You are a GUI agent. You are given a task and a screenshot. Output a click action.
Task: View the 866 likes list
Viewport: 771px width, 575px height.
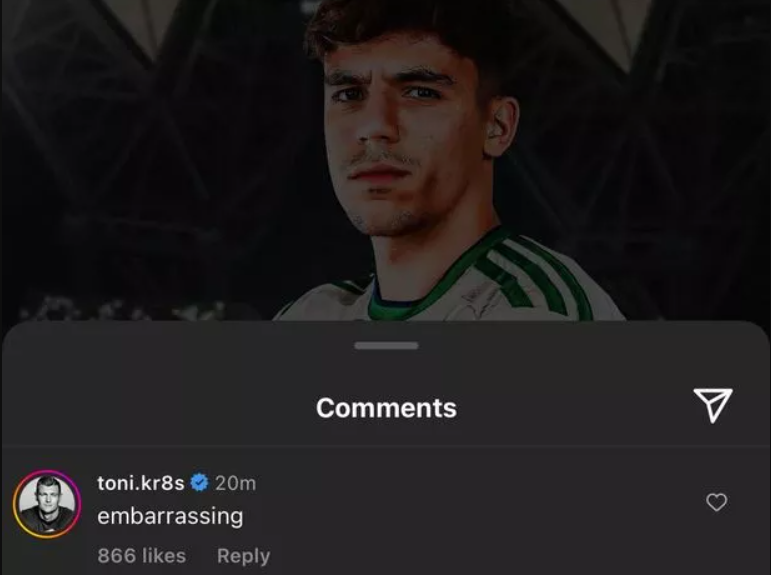pos(142,556)
